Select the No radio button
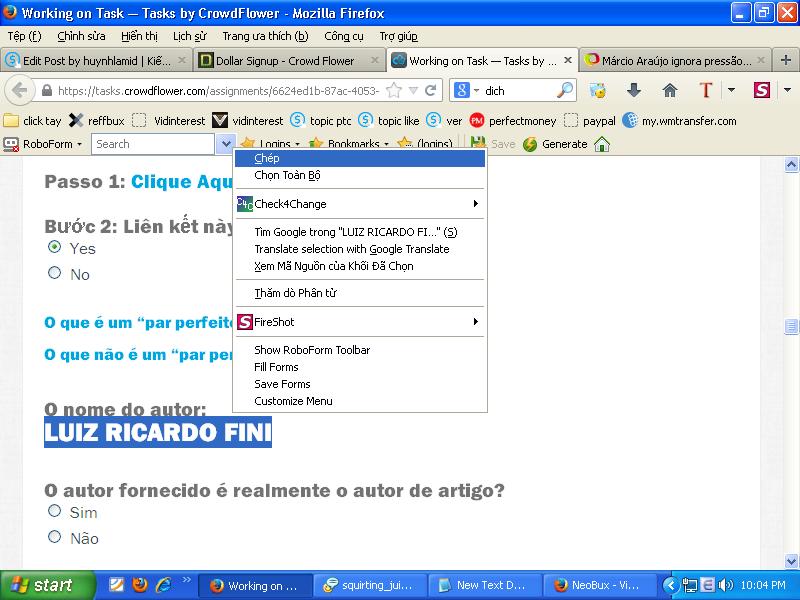This screenshot has width=800, height=600. tap(55, 272)
